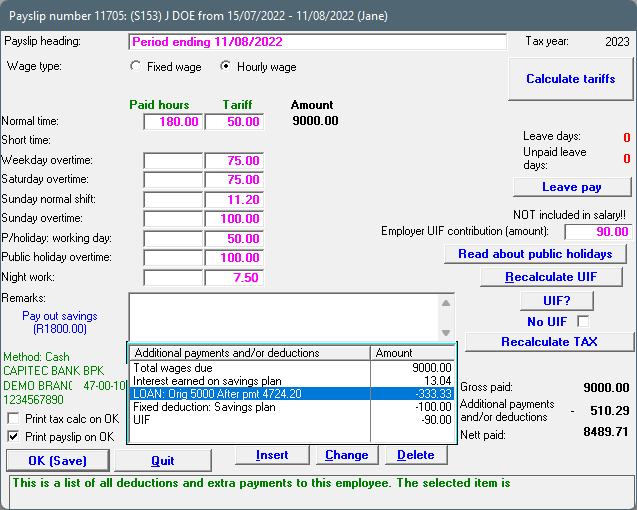Click the Amount column header
This screenshot has width=637, height=510.
coord(413,353)
